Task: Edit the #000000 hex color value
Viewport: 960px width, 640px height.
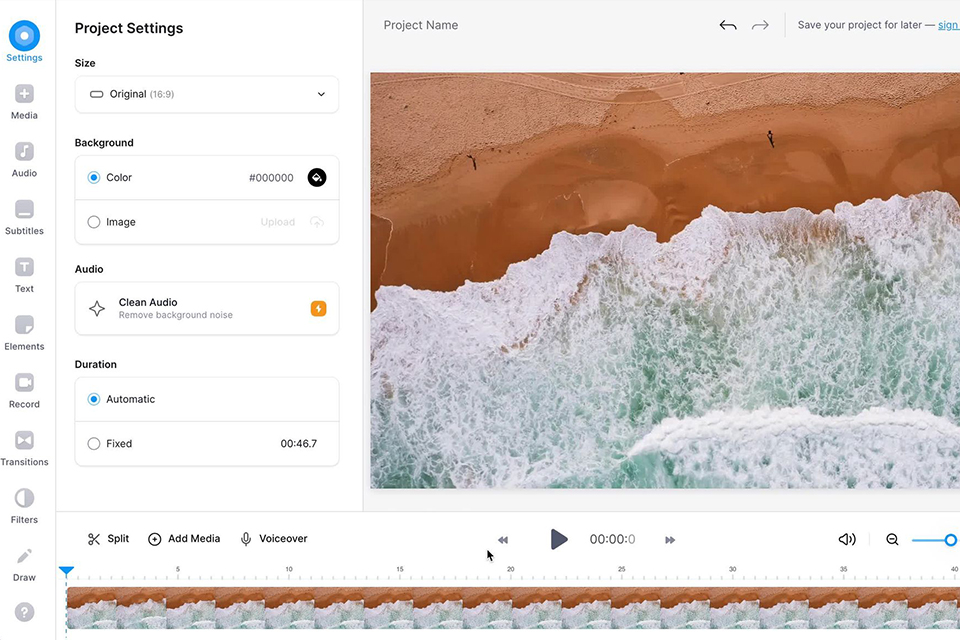Action: 271,178
